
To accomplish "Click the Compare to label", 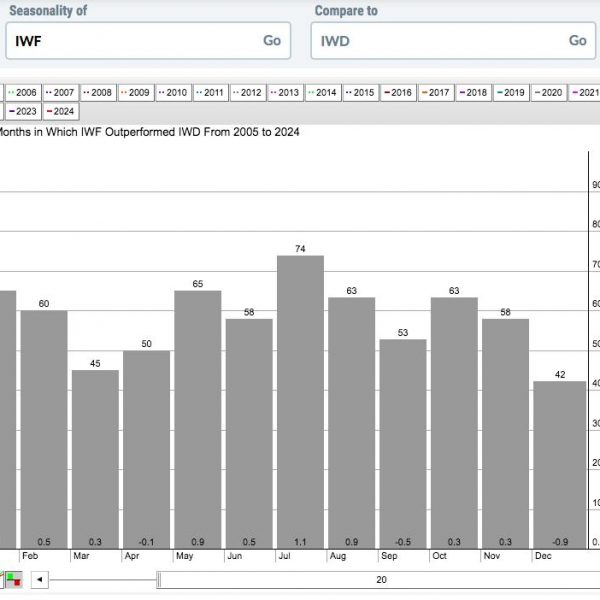I will [x=346, y=11].
